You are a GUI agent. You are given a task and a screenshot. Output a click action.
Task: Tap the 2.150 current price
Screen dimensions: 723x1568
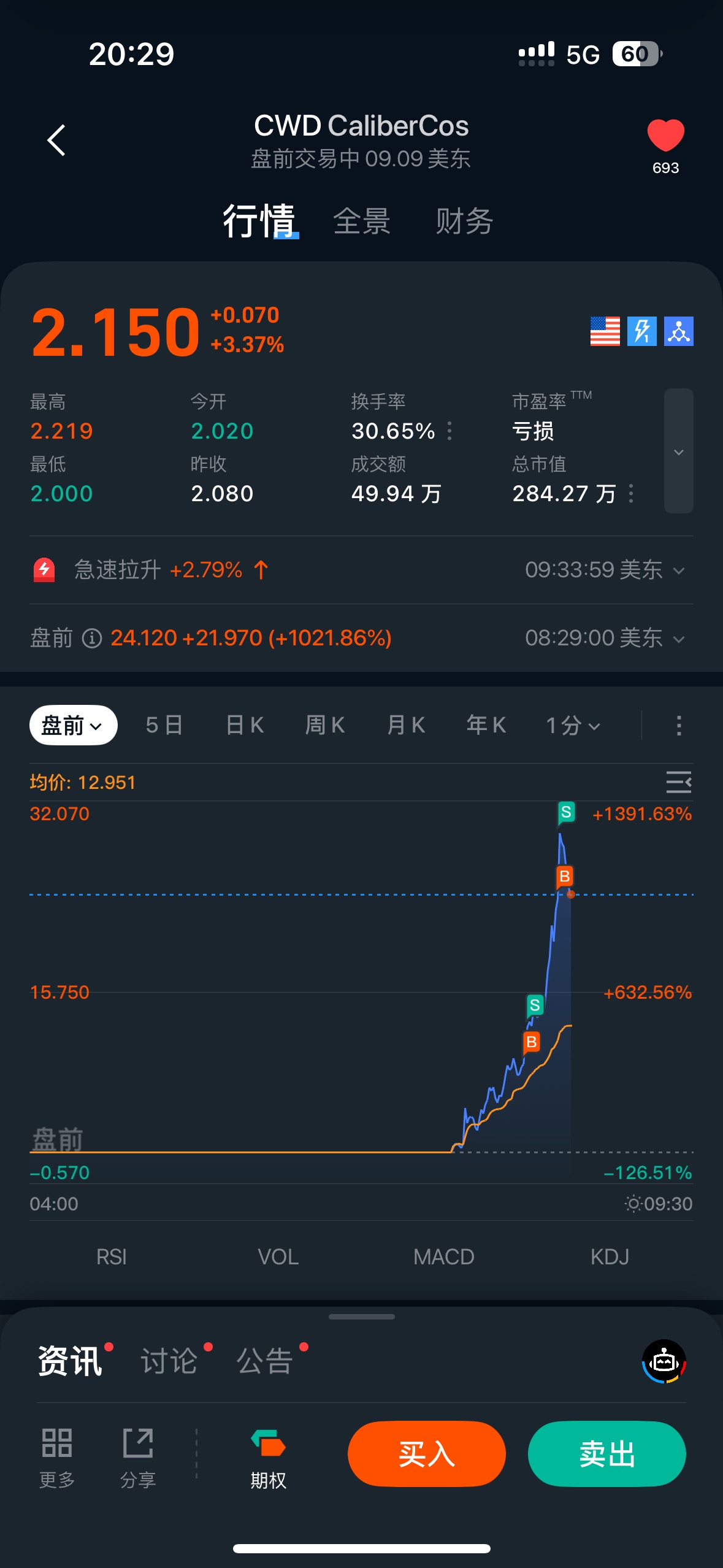pos(116,332)
